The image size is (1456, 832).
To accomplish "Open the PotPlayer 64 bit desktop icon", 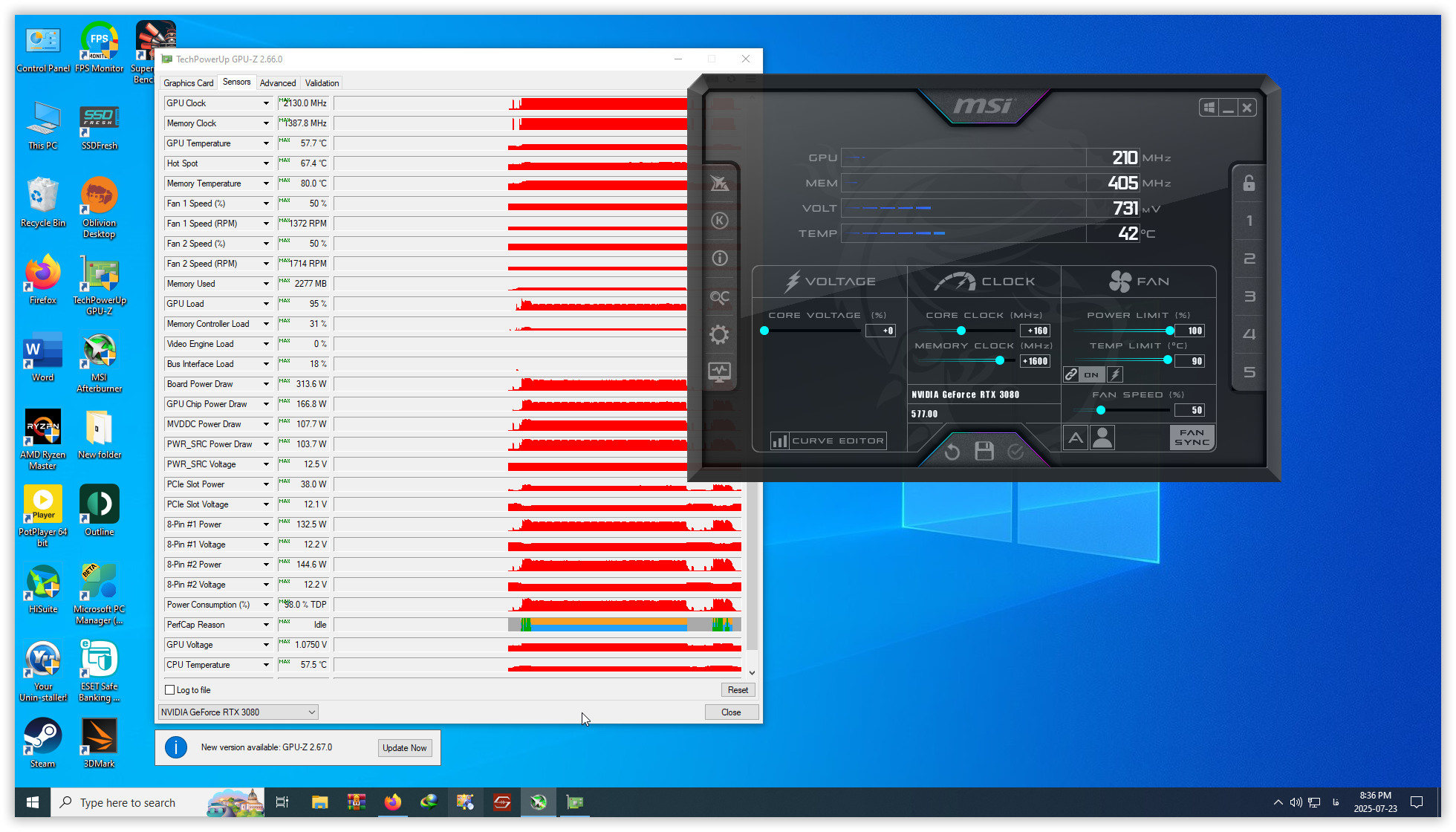I will [x=43, y=516].
